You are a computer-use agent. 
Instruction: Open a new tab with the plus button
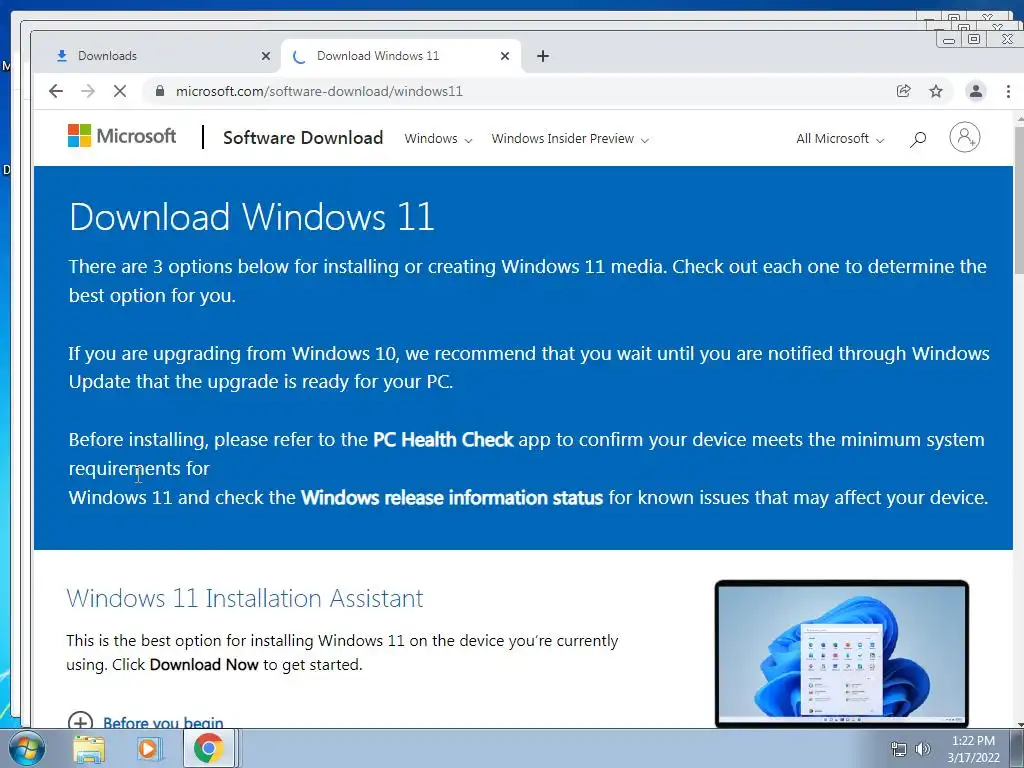click(x=543, y=56)
